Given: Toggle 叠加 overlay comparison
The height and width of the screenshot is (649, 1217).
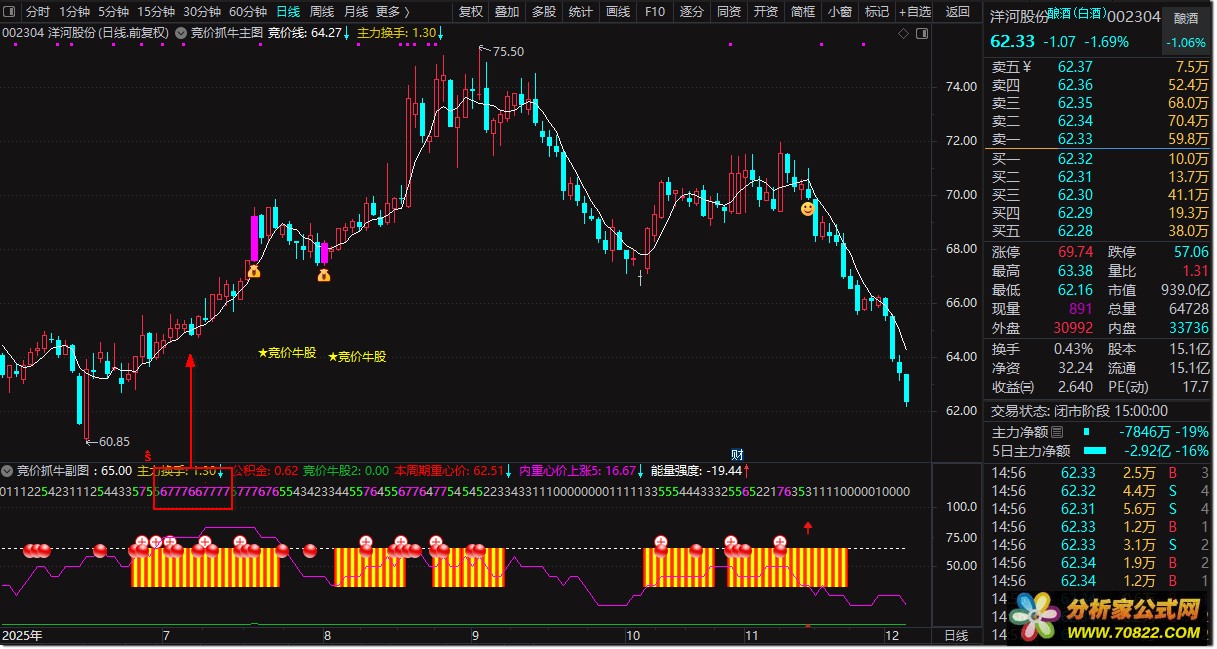Looking at the screenshot, I should click(x=507, y=12).
